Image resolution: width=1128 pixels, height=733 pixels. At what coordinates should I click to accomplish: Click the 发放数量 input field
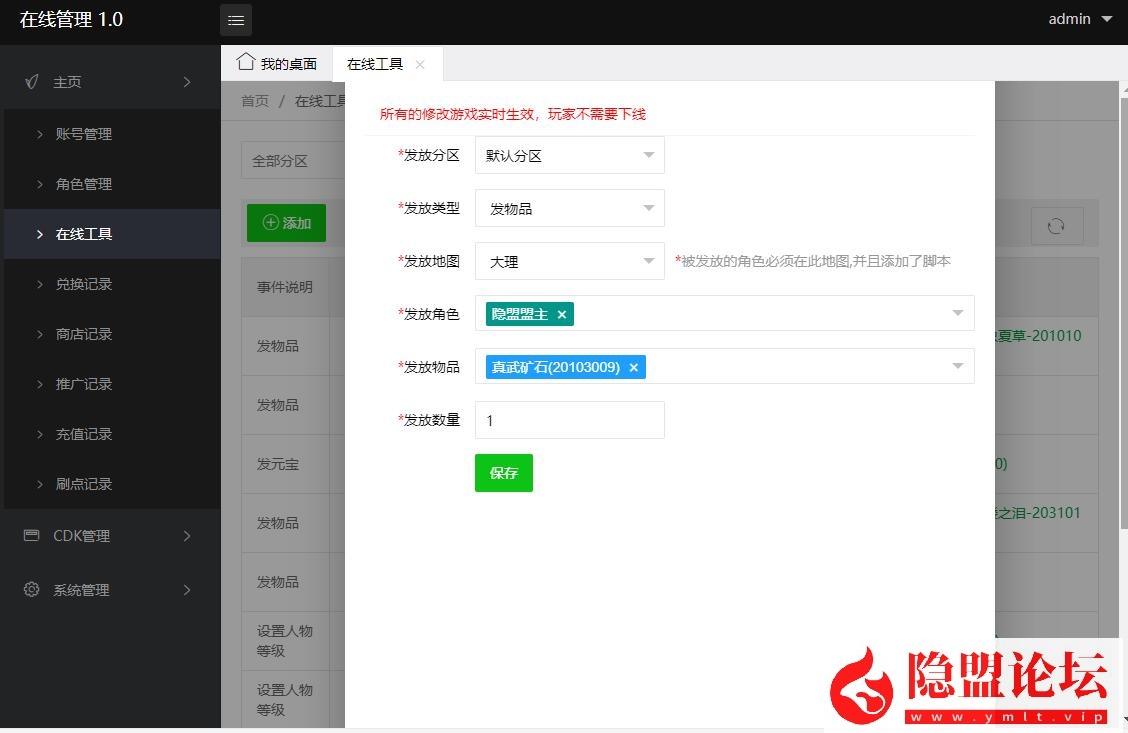point(569,420)
